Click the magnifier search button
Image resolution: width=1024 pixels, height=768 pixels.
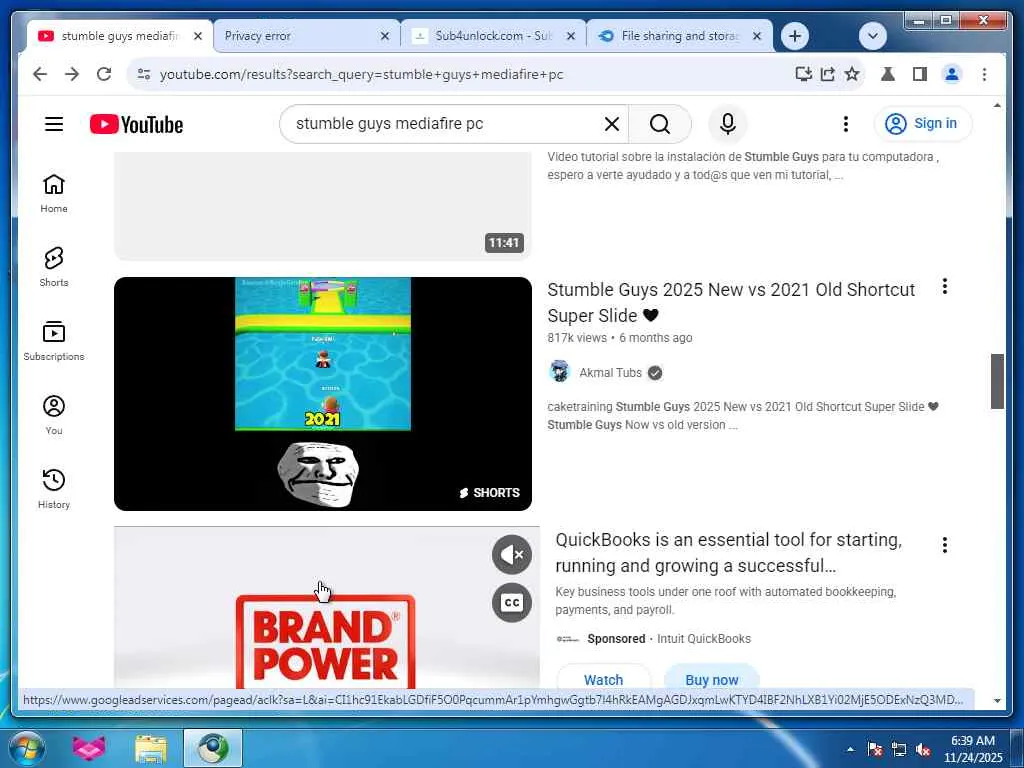point(660,124)
